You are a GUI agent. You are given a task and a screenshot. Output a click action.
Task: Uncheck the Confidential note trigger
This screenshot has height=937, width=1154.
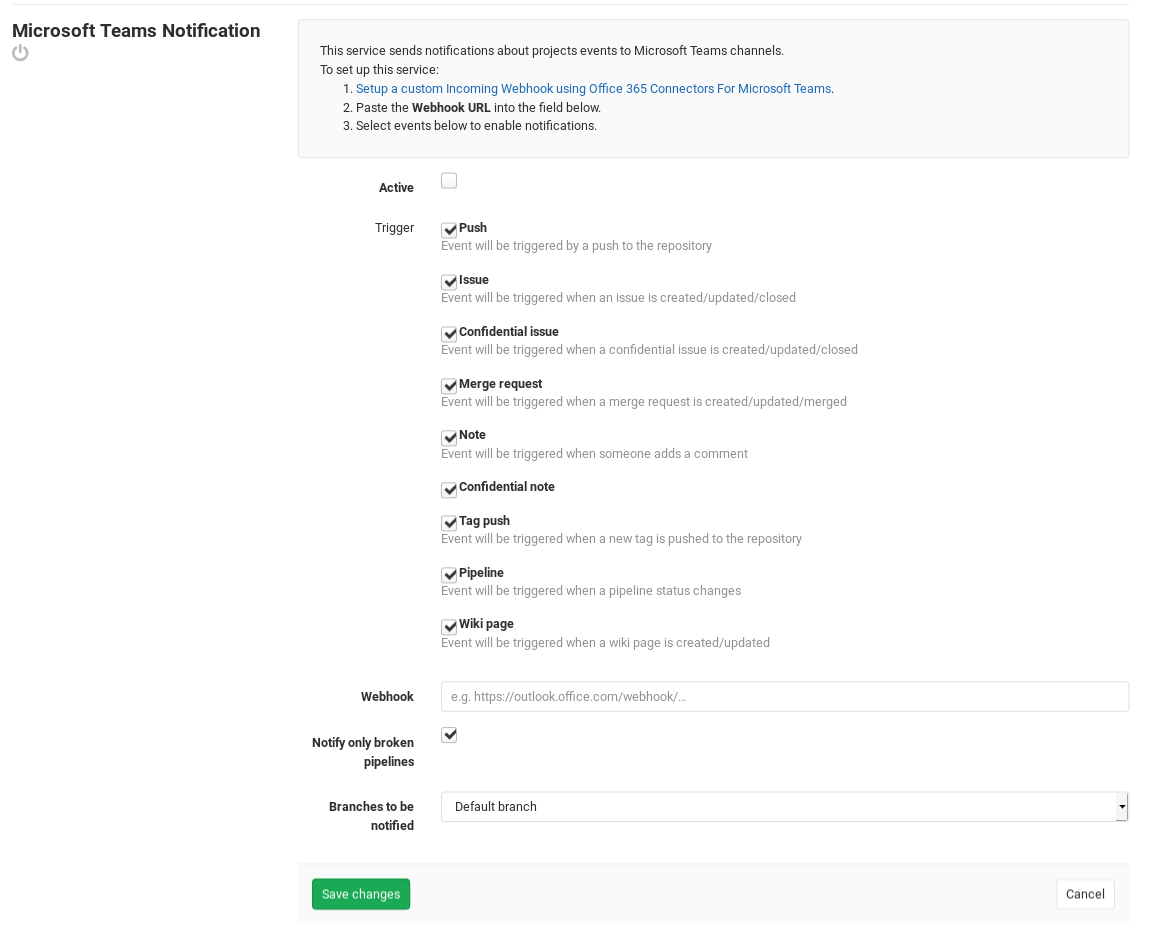click(x=449, y=489)
